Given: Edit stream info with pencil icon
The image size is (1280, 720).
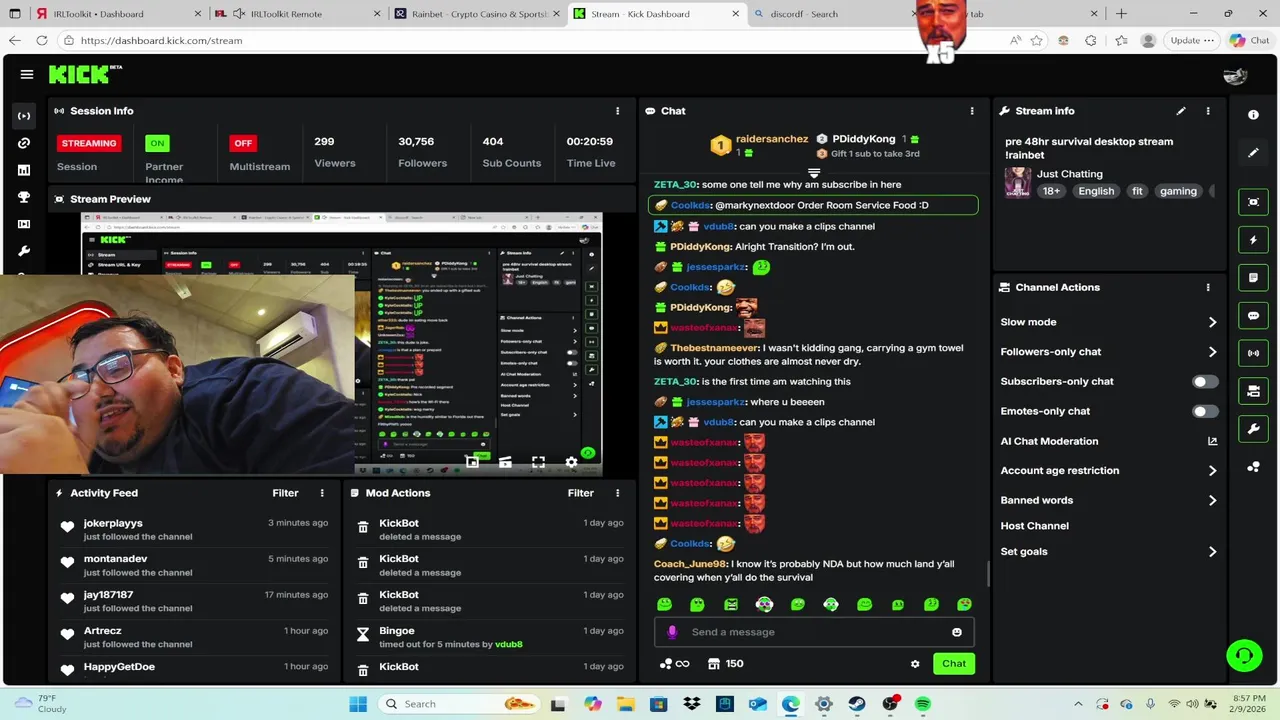Looking at the screenshot, I should click(x=1181, y=111).
